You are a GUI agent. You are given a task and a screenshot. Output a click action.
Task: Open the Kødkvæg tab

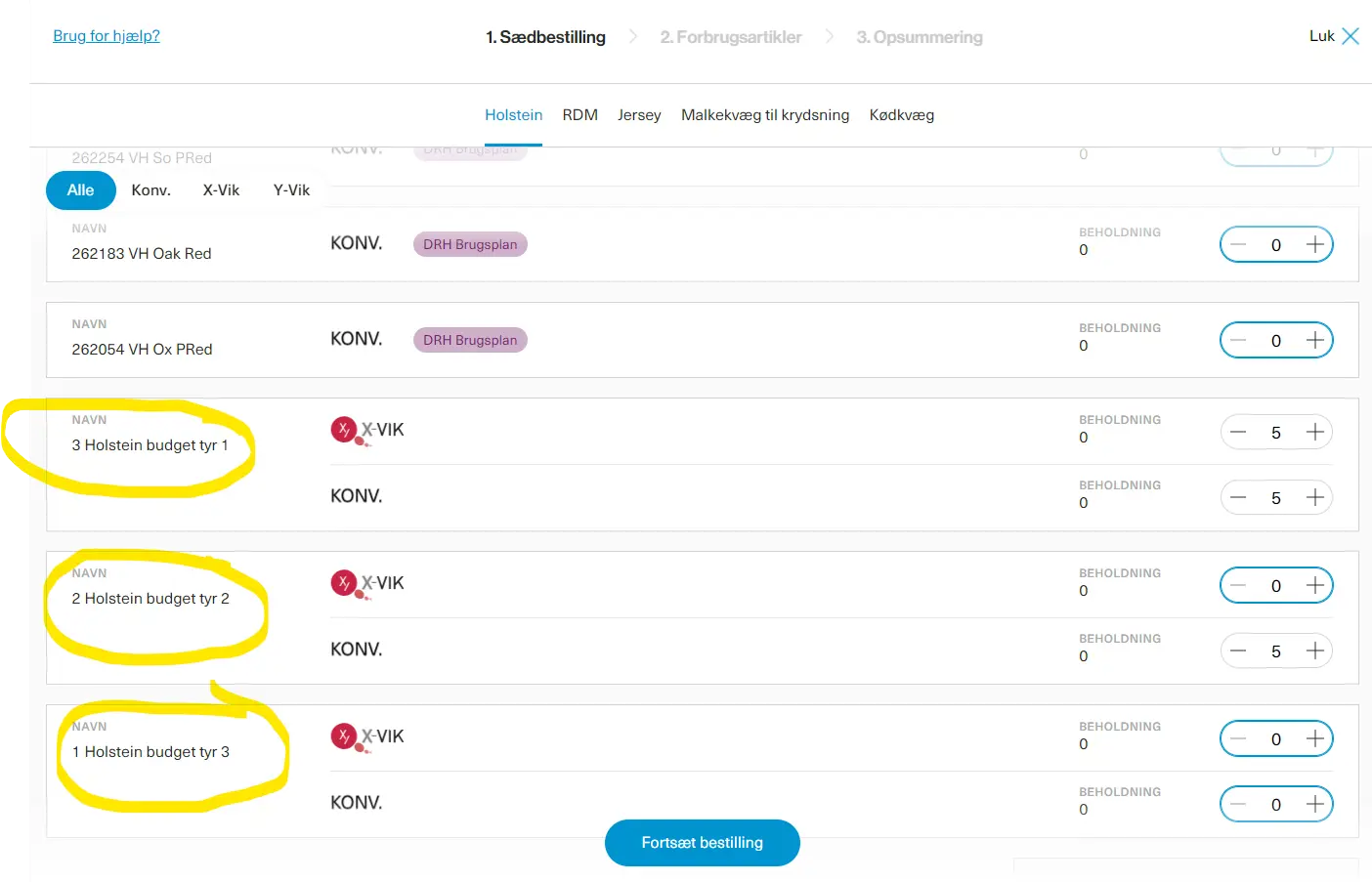pyautogui.click(x=901, y=115)
